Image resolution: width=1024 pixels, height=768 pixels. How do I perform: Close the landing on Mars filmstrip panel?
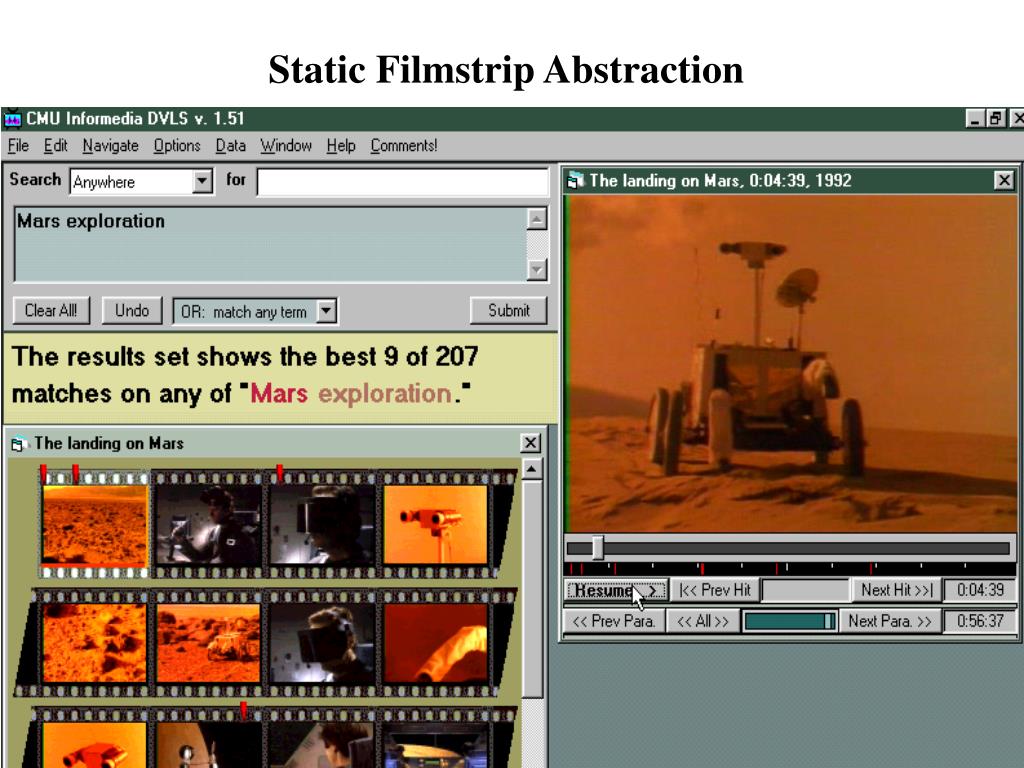(x=531, y=443)
